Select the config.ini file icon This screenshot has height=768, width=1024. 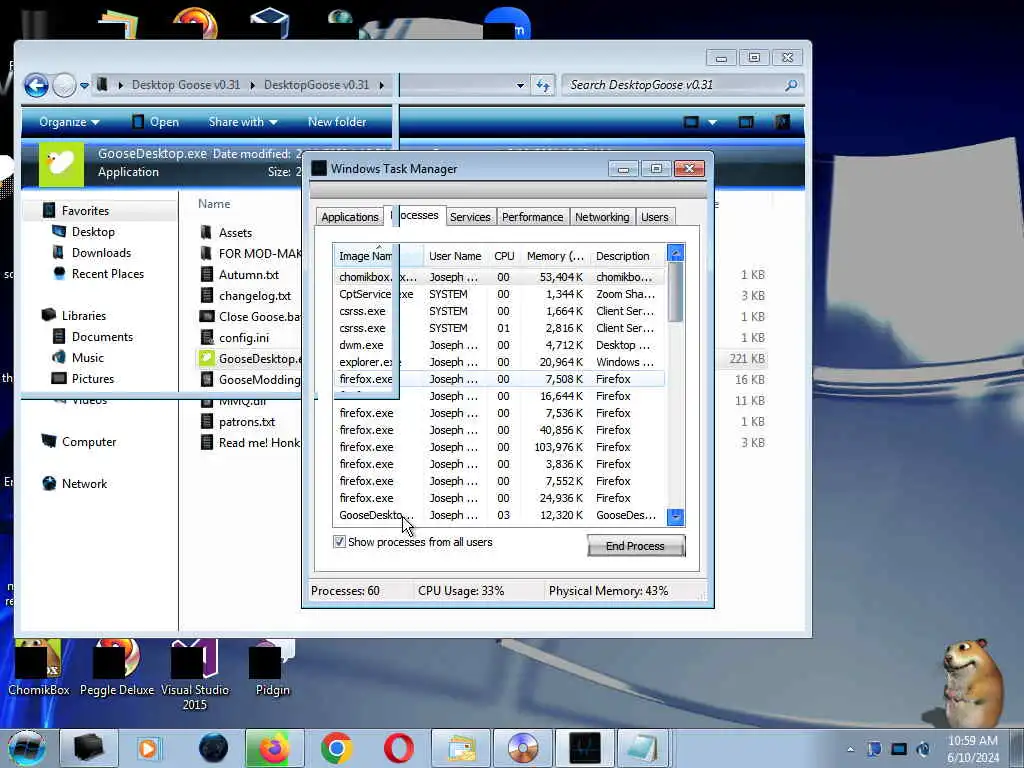tap(206, 338)
